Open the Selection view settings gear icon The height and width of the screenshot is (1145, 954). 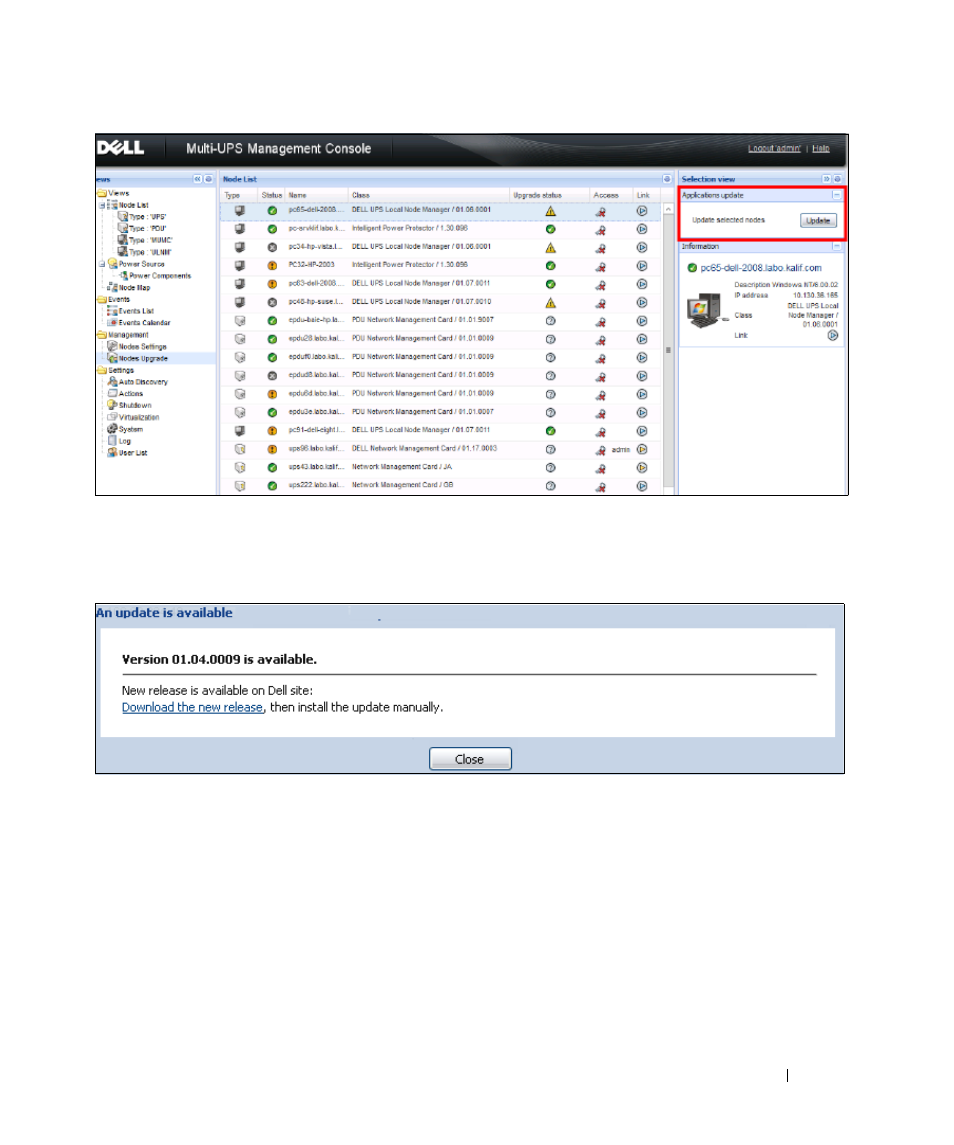click(x=837, y=179)
